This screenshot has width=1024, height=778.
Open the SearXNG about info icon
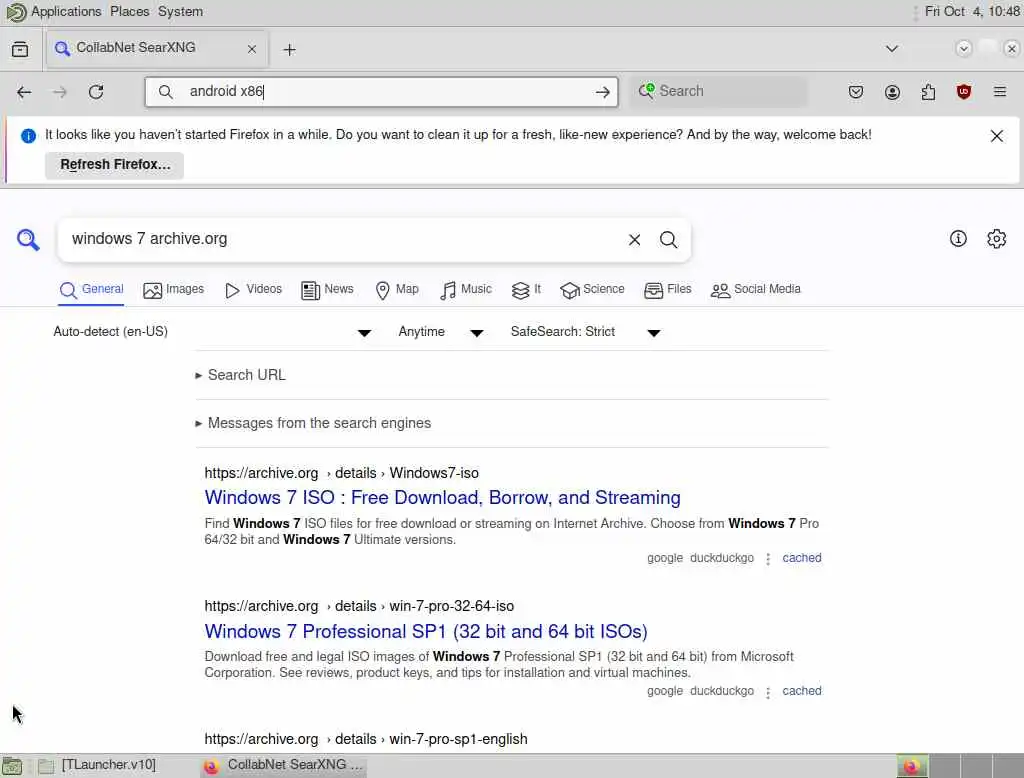(x=958, y=239)
